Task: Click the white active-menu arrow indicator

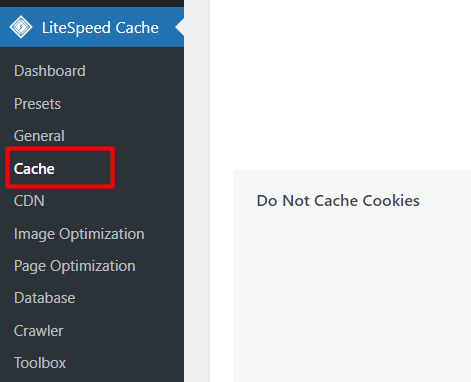Action: coord(180,27)
